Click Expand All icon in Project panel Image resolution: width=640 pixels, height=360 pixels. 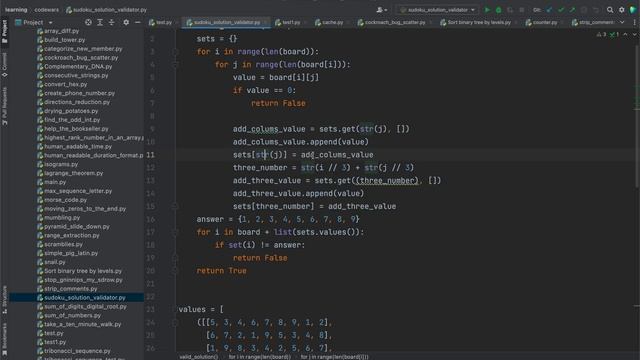click(x=100, y=22)
